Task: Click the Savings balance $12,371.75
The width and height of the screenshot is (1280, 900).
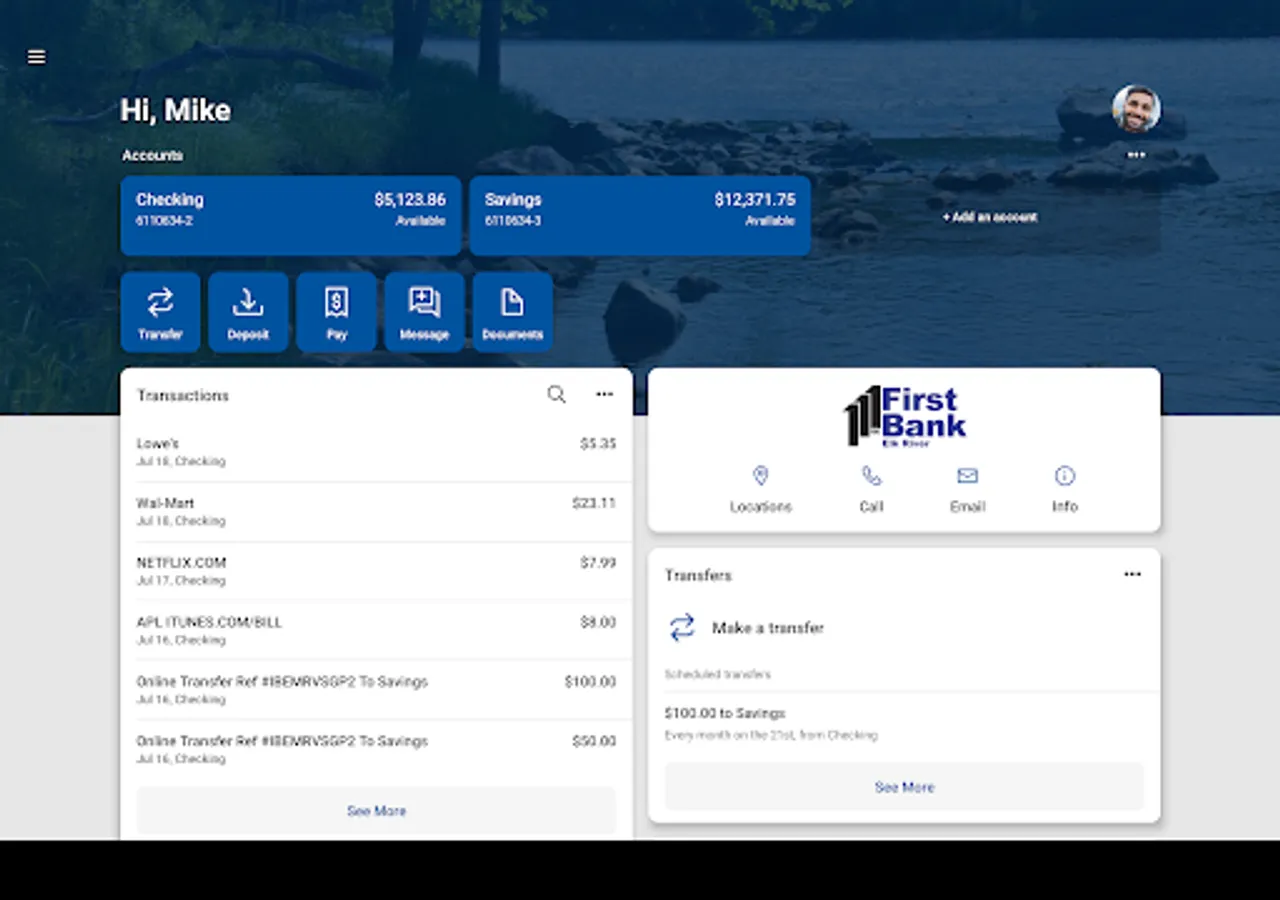Action: pyautogui.click(x=755, y=200)
